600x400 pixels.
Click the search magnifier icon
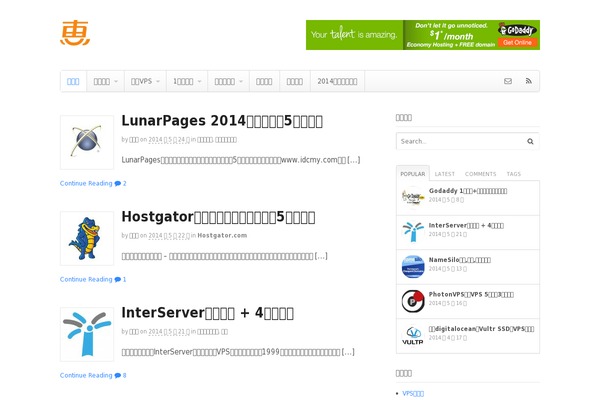pos(530,141)
